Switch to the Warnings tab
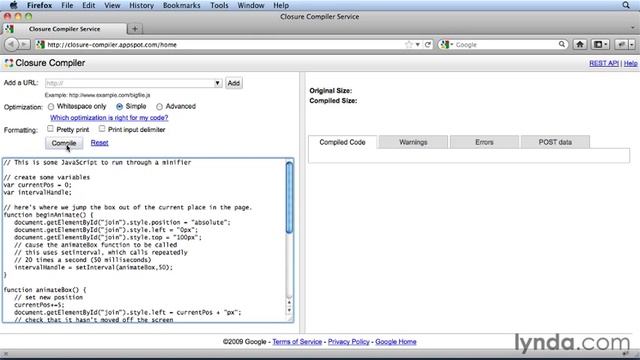 (x=413, y=142)
